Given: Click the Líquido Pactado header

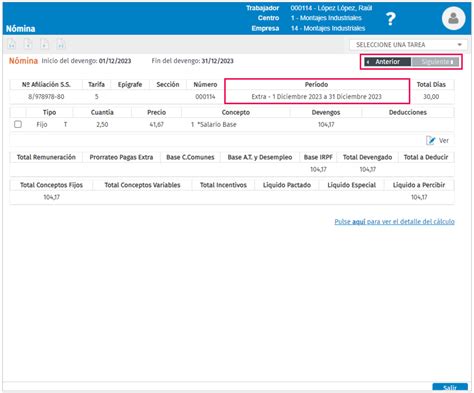Looking at the screenshot, I should (x=287, y=185).
